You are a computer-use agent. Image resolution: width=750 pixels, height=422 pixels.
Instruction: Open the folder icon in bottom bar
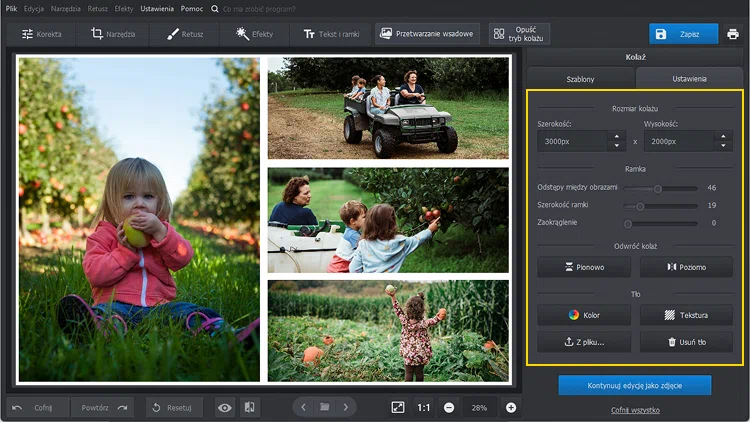(324, 407)
